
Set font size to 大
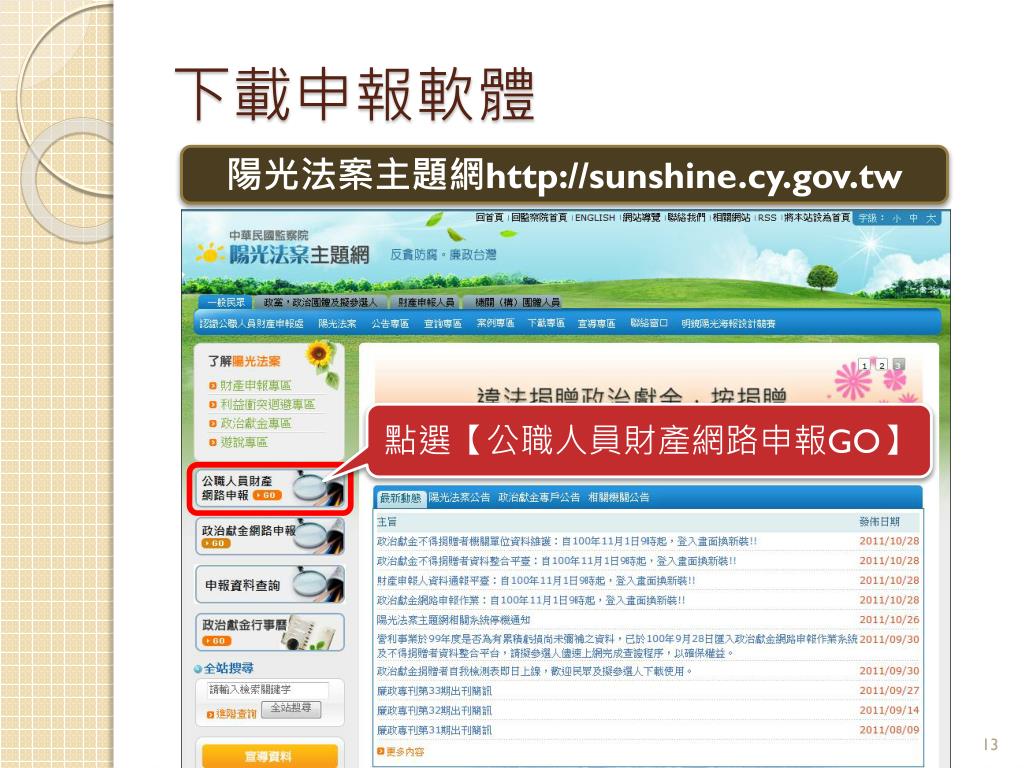(931, 218)
